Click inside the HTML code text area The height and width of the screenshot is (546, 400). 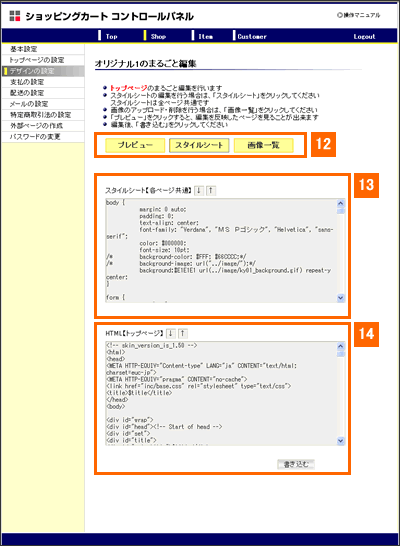tap(221, 393)
